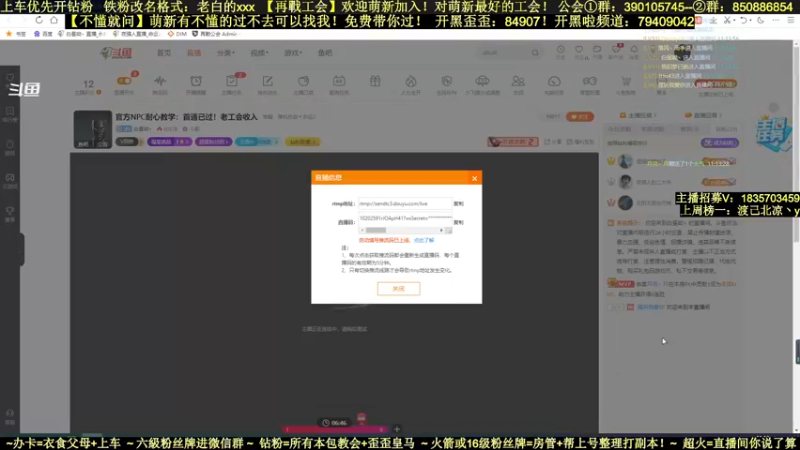Image resolution: width=800 pixels, height=450 pixels.
Task: Select 直播 in the navigation bar
Action: 194,53
